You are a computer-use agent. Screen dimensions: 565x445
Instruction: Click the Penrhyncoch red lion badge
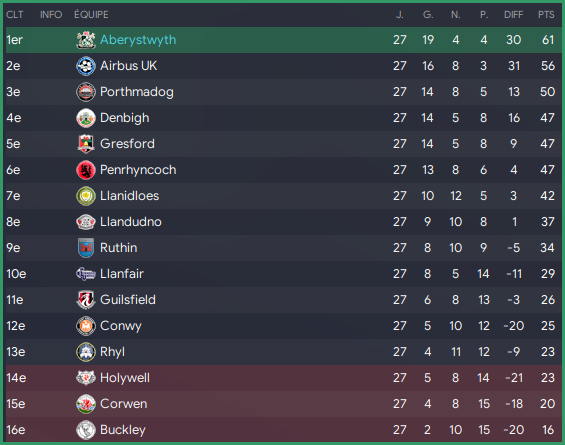tap(86, 170)
